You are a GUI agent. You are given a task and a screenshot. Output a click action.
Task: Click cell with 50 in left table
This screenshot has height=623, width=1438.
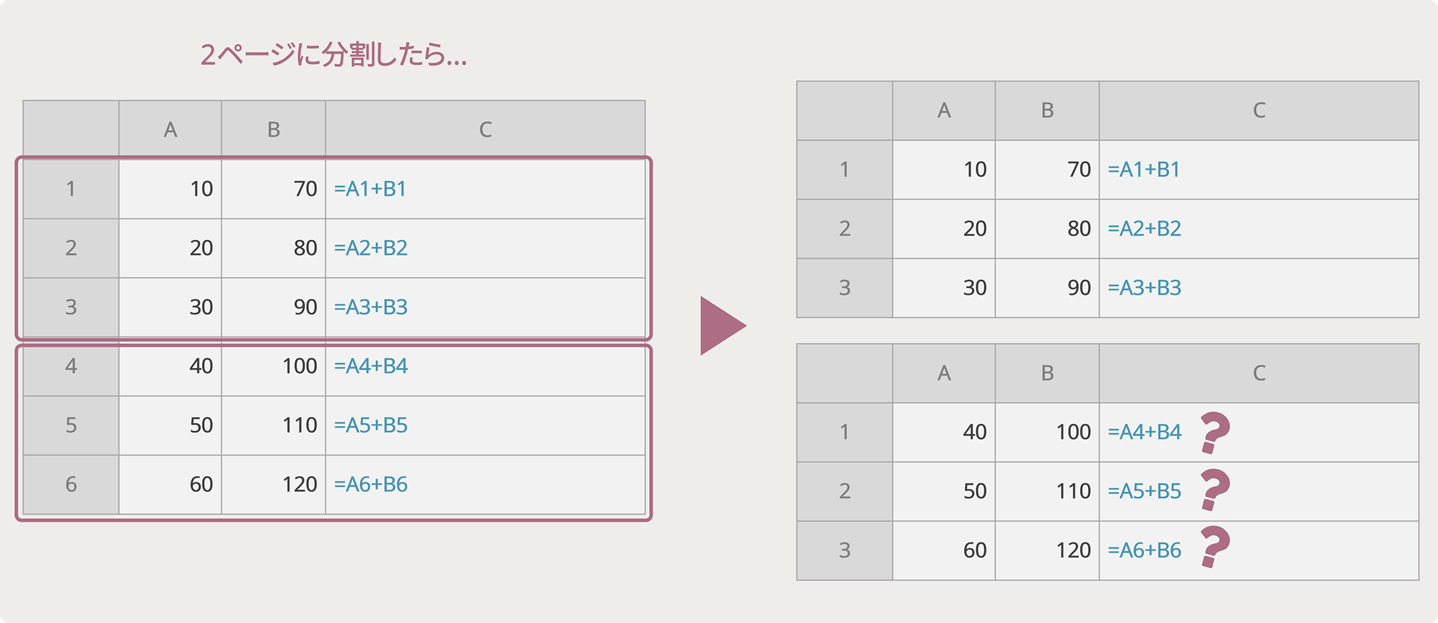coord(170,425)
